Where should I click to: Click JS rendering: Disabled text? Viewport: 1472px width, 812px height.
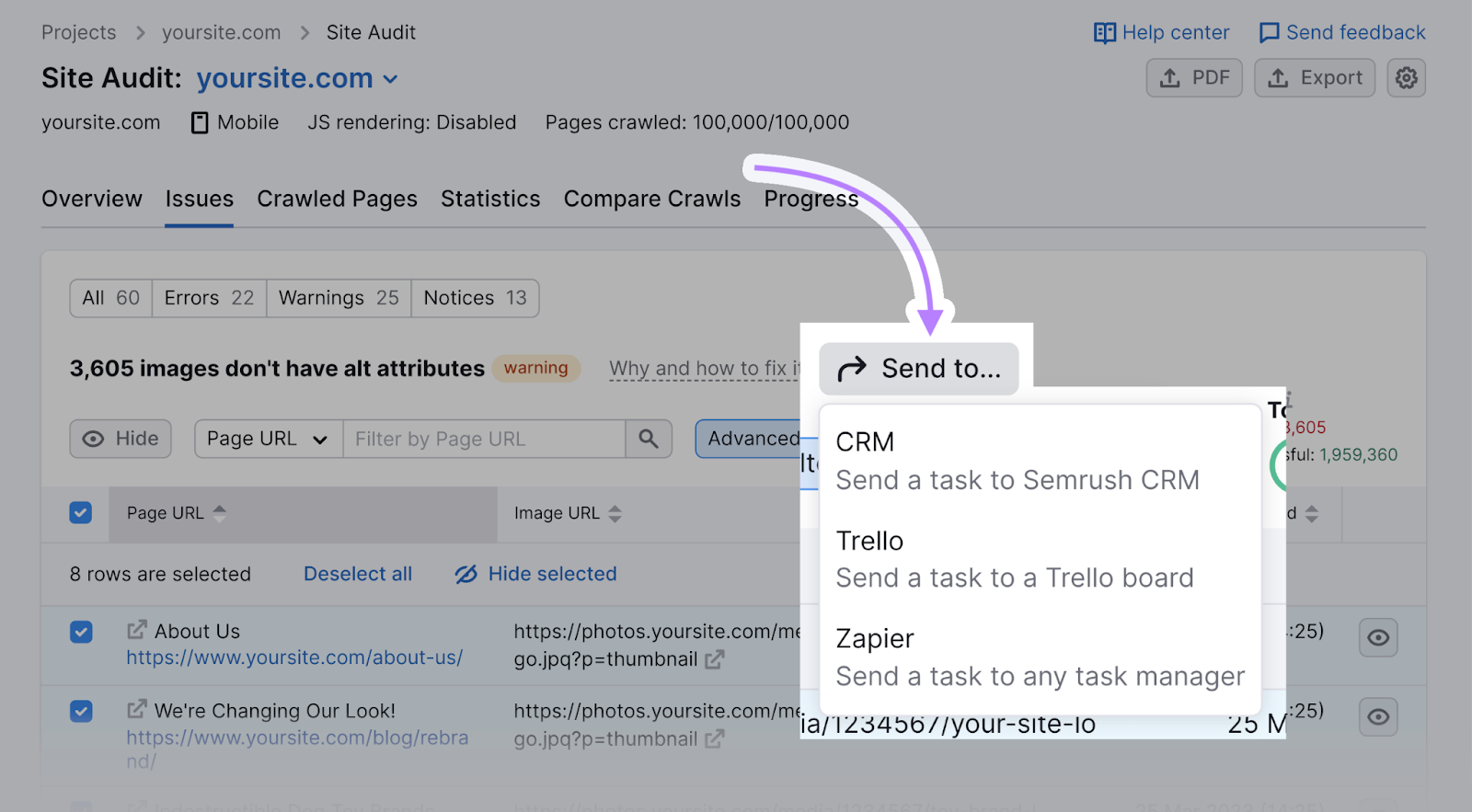coord(412,122)
